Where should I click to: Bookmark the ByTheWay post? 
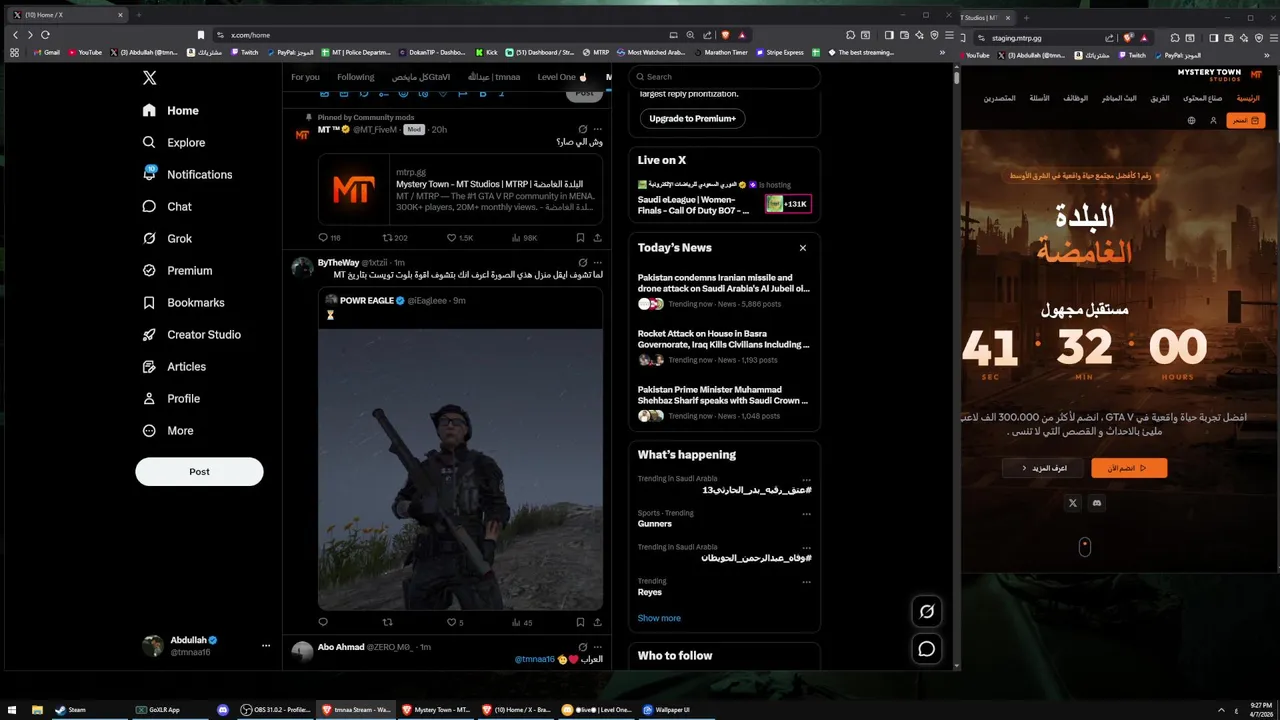[x=580, y=622]
